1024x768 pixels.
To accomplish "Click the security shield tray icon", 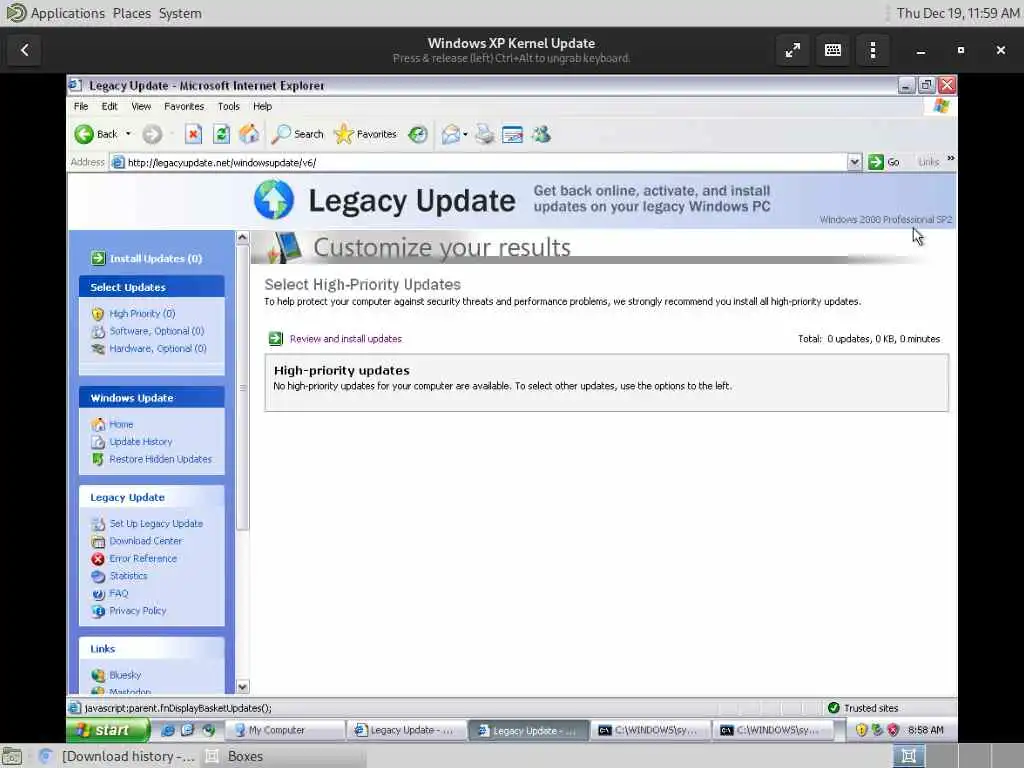I will click(x=861, y=730).
